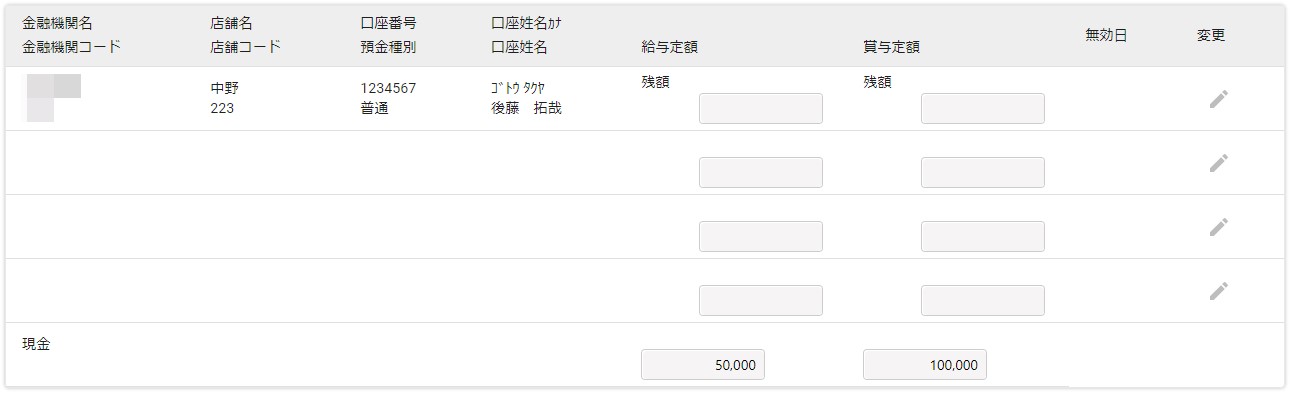Viewport: 1293px width, 395px height.
Task: Click the edit pencil for the 中野 account row
Action: click(1218, 98)
